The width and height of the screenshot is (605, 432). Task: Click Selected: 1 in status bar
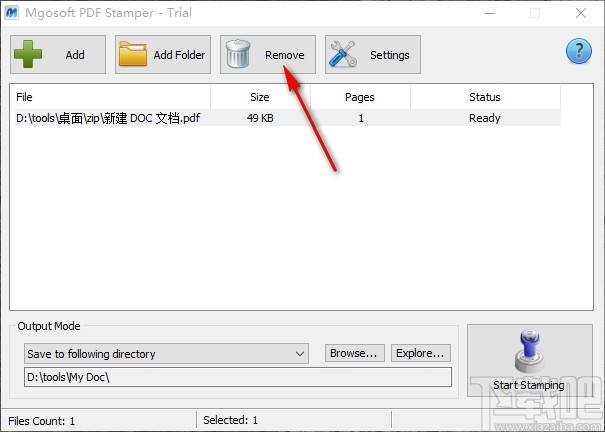pyautogui.click(x=230, y=420)
